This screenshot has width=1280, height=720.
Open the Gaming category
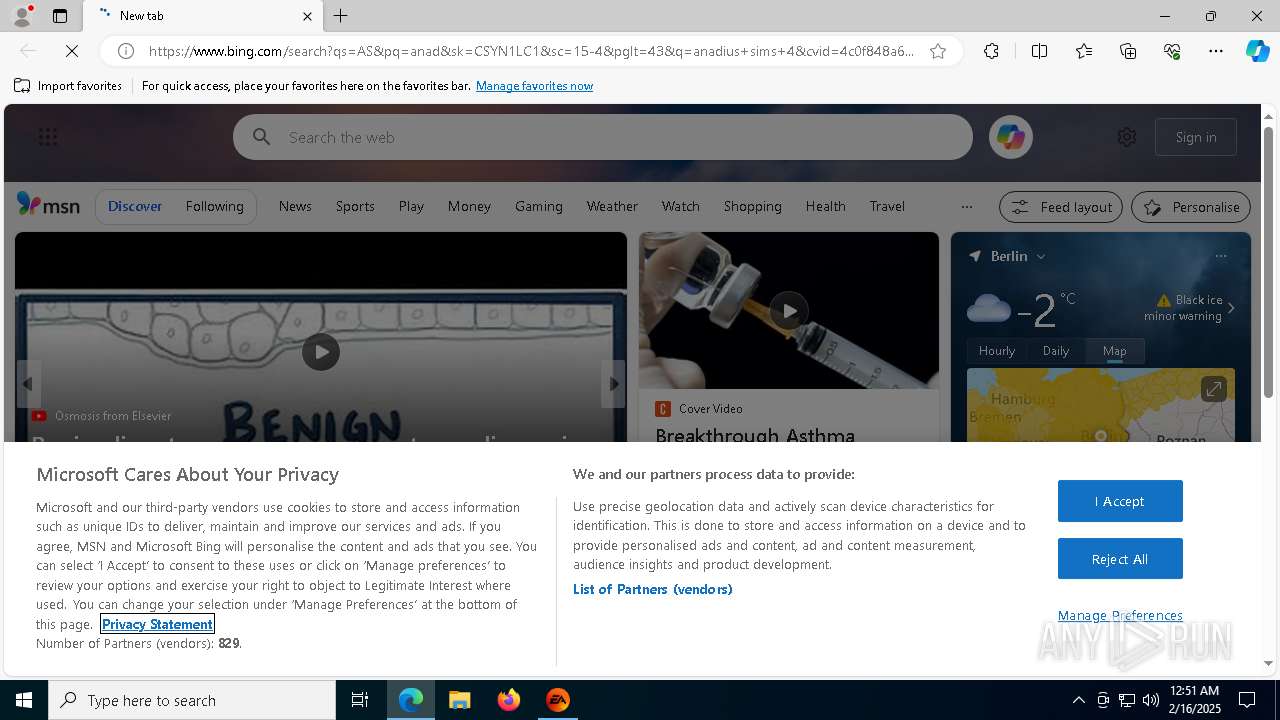click(x=539, y=206)
